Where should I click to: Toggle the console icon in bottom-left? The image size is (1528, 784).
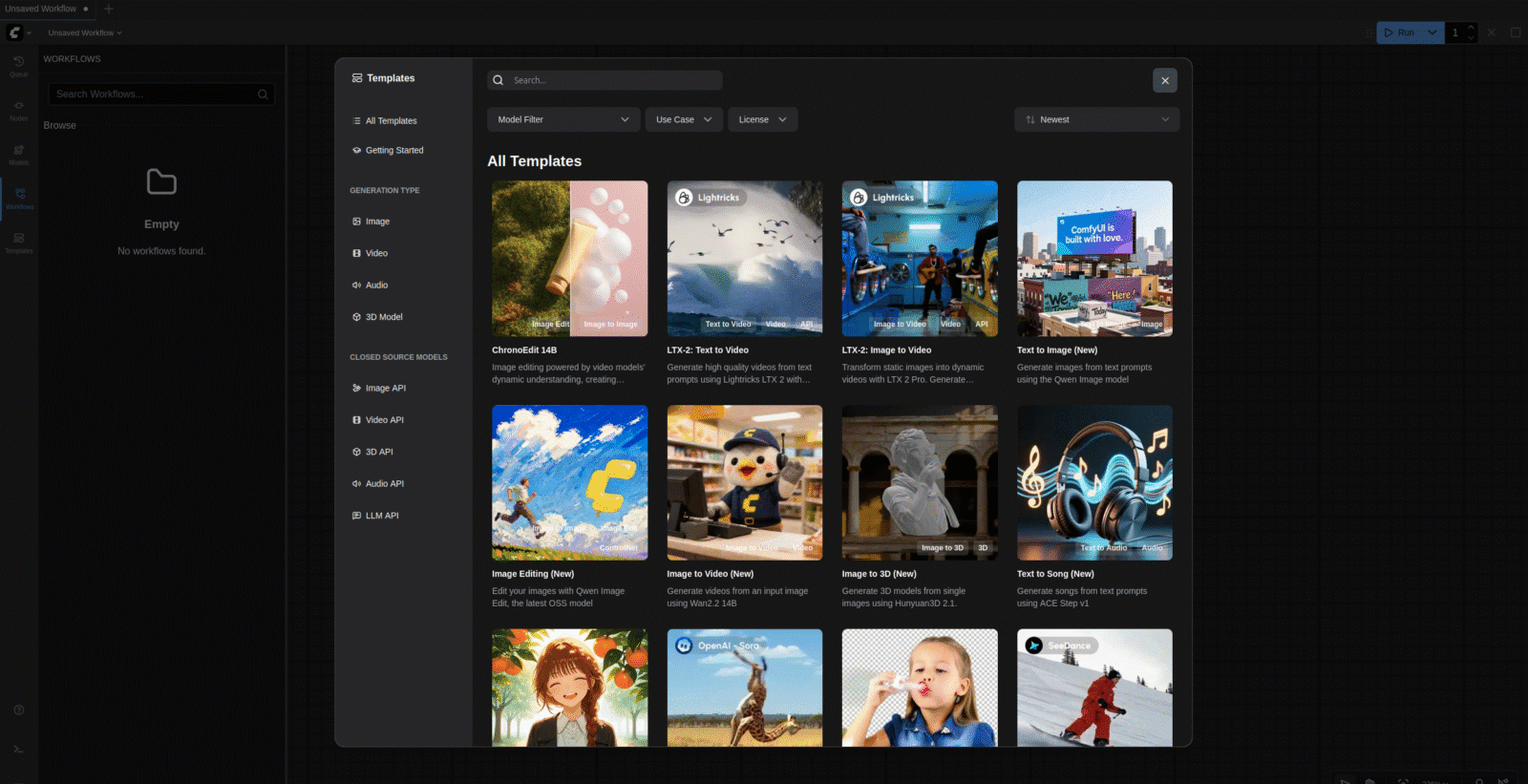click(18, 750)
